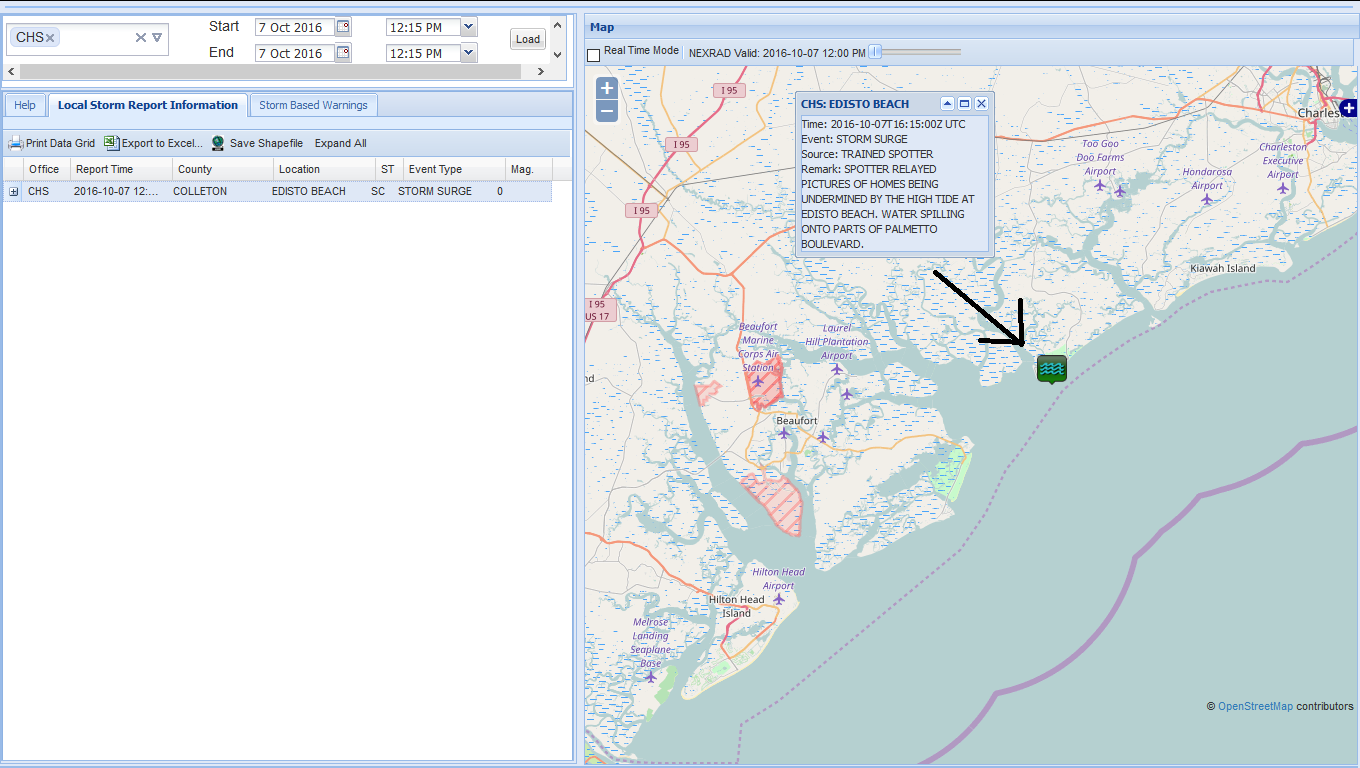Switch to Storm Based Warnings tab
The height and width of the screenshot is (768, 1360).
(x=313, y=105)
